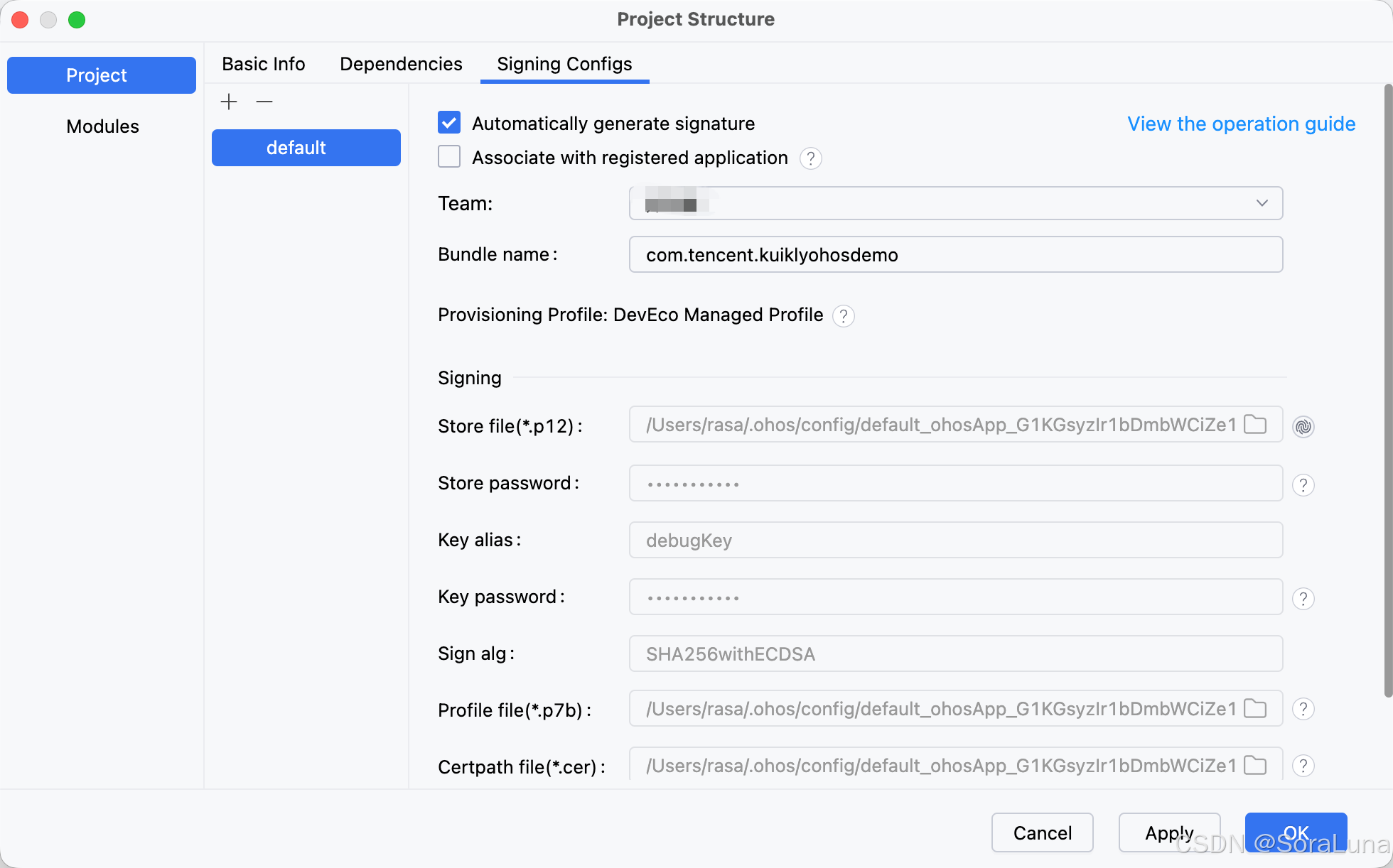Click the minus icon to remove config
Viewport: 1393px width, 868px height.
coord(264,102)
